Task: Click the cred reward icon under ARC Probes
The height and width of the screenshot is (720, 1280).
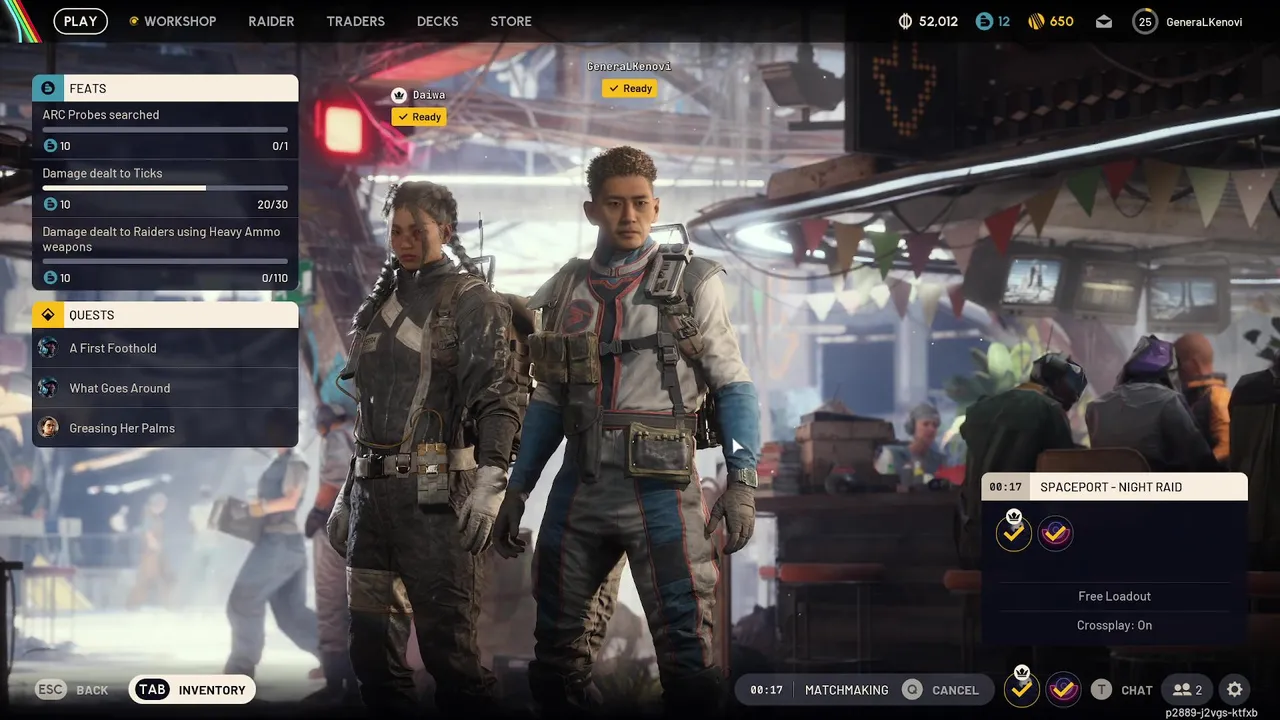Action: pyautogui.click(x=51, y=146)
